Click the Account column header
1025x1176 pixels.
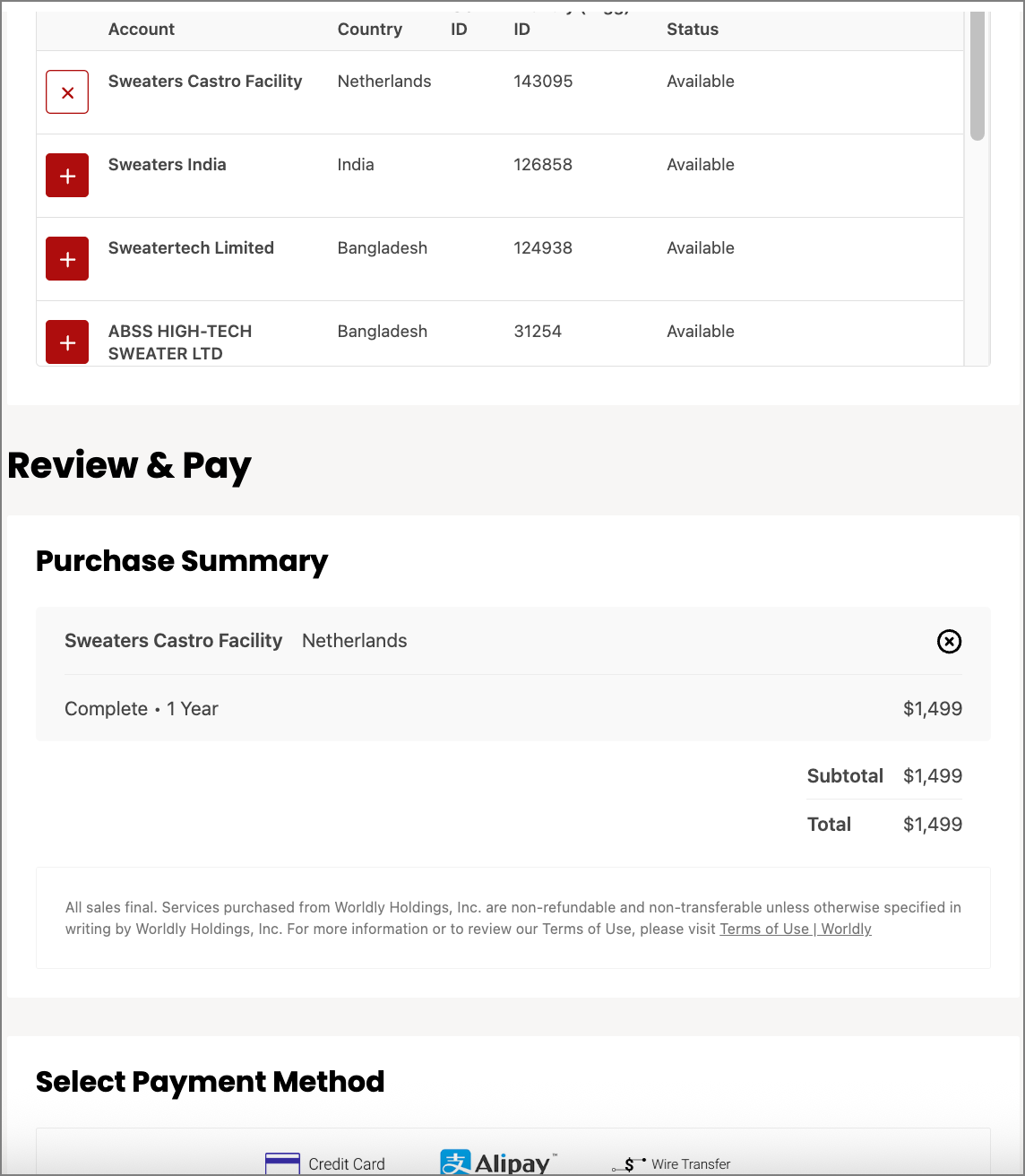pyautogui.click(x=142, y=30)
